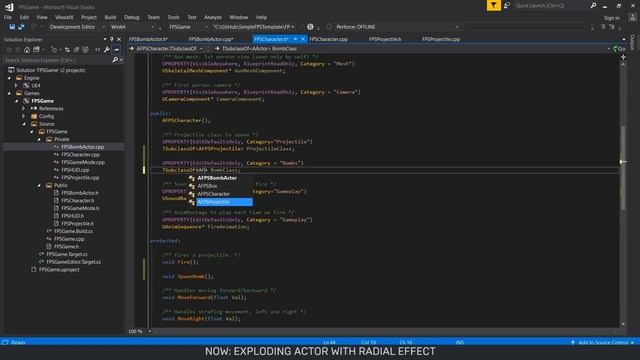Click the Save All toolbar icon

21,27
